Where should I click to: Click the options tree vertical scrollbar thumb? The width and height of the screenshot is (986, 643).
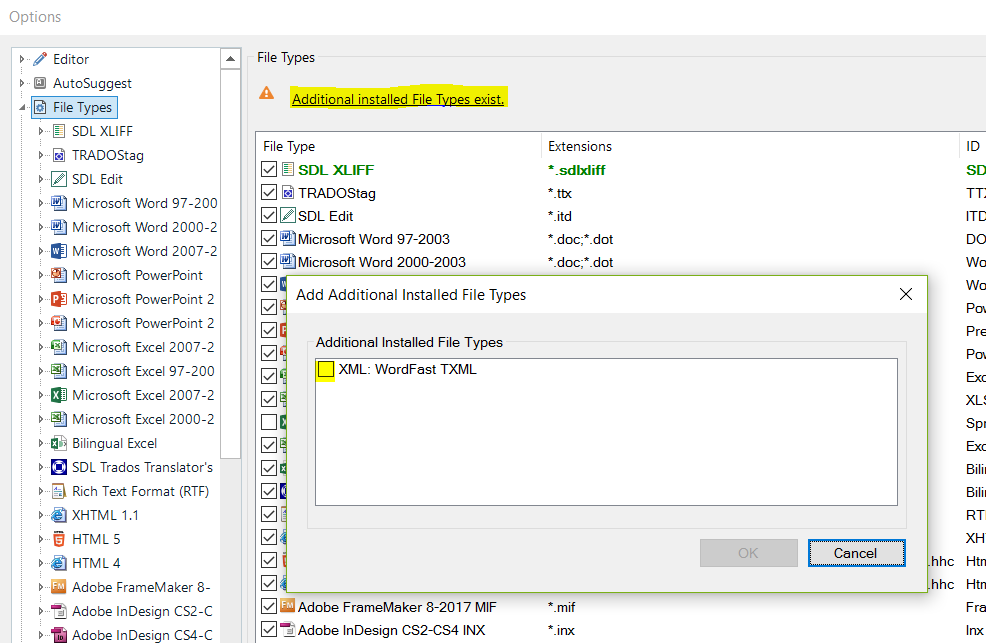click(230, 264)
